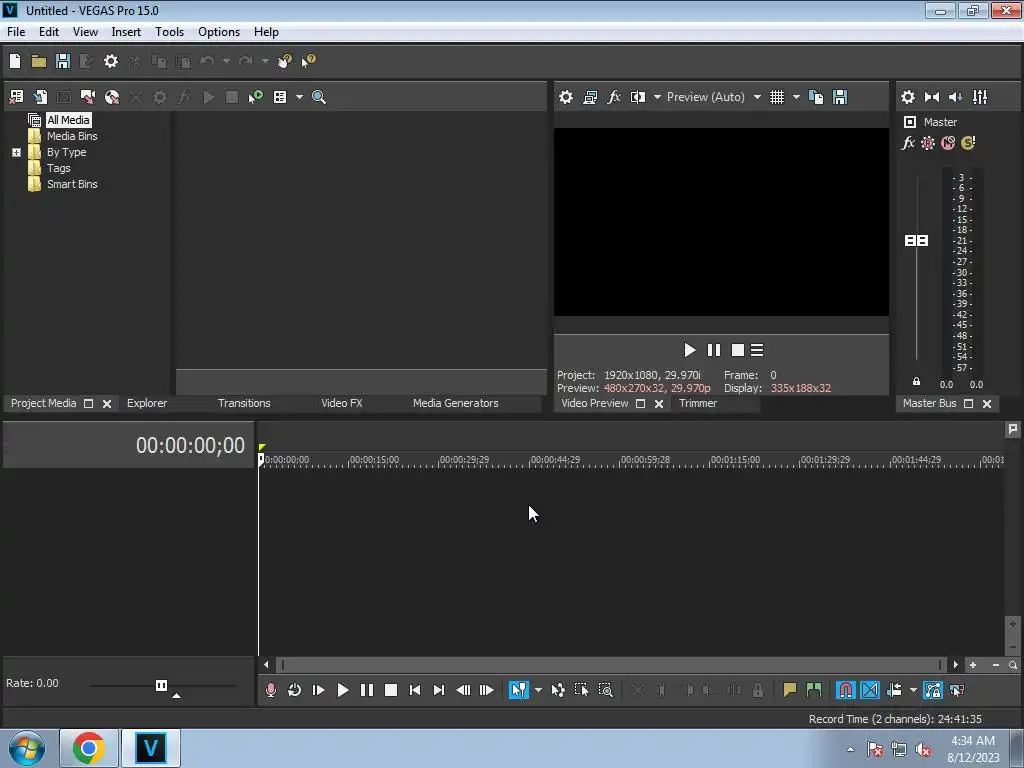1024x768 pixels.
Task: Toggle the Master fader channel lock
Action: point(916,381)
